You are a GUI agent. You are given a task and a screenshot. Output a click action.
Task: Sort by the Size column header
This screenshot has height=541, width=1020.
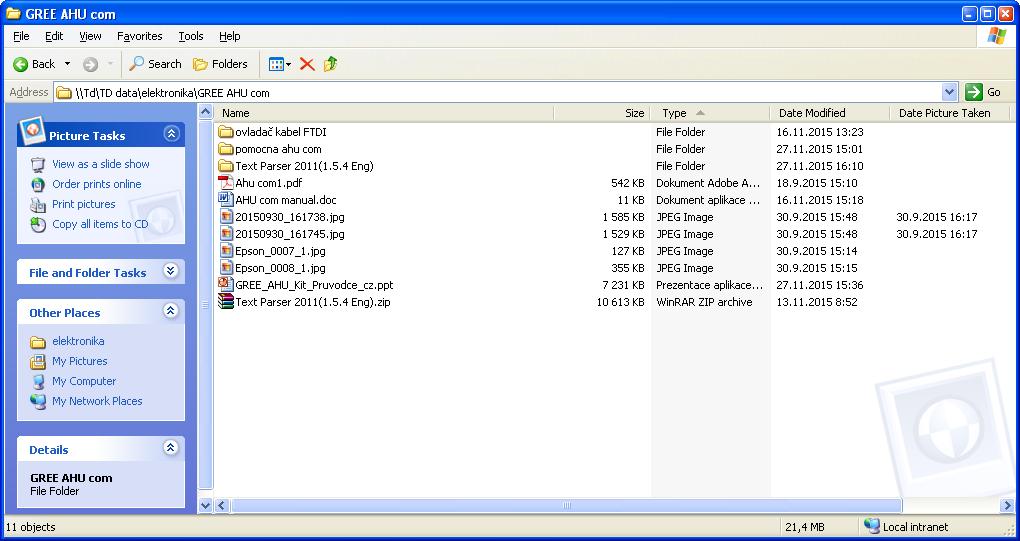pos(602,112)
